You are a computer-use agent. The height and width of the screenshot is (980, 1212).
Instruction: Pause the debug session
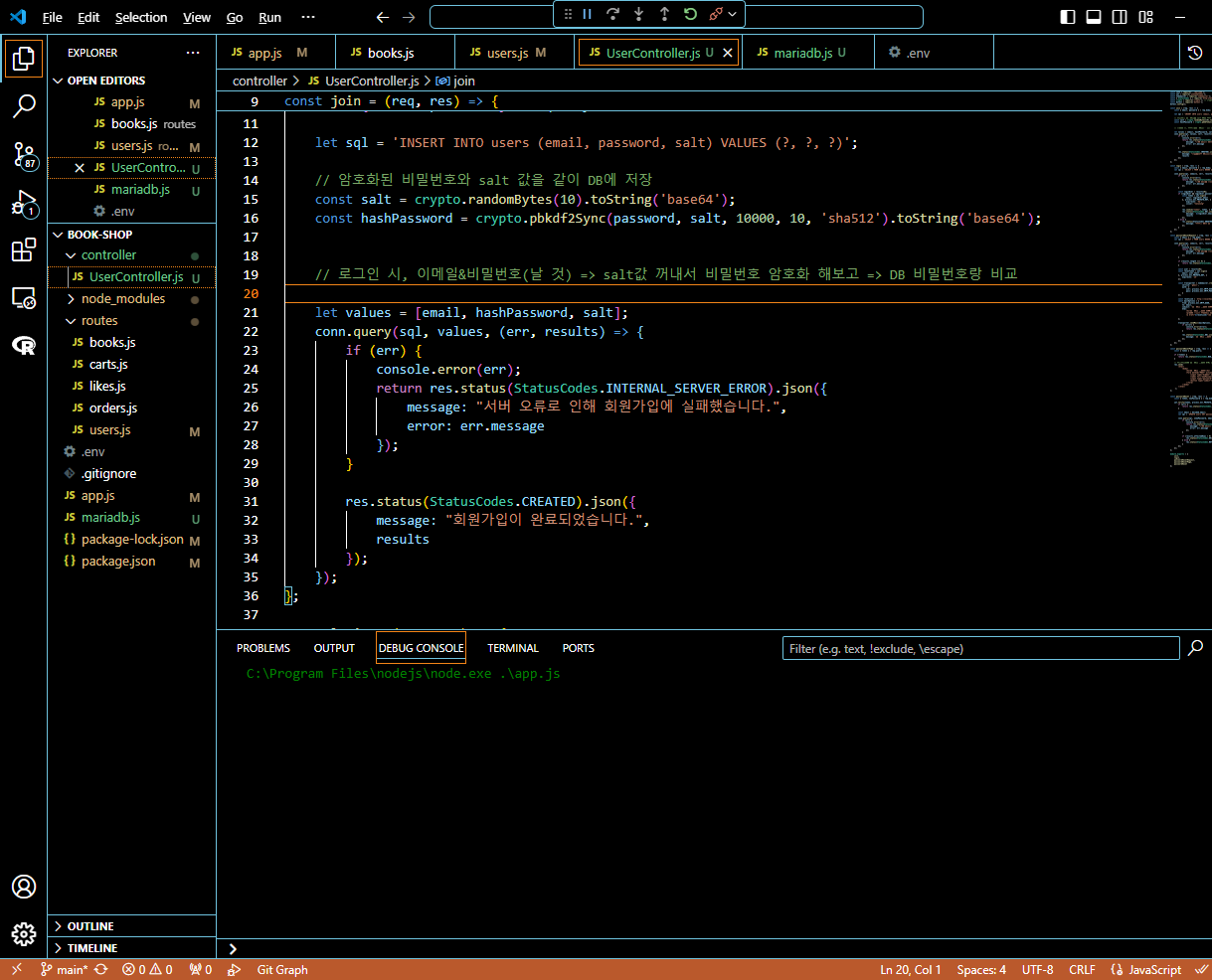588,14
